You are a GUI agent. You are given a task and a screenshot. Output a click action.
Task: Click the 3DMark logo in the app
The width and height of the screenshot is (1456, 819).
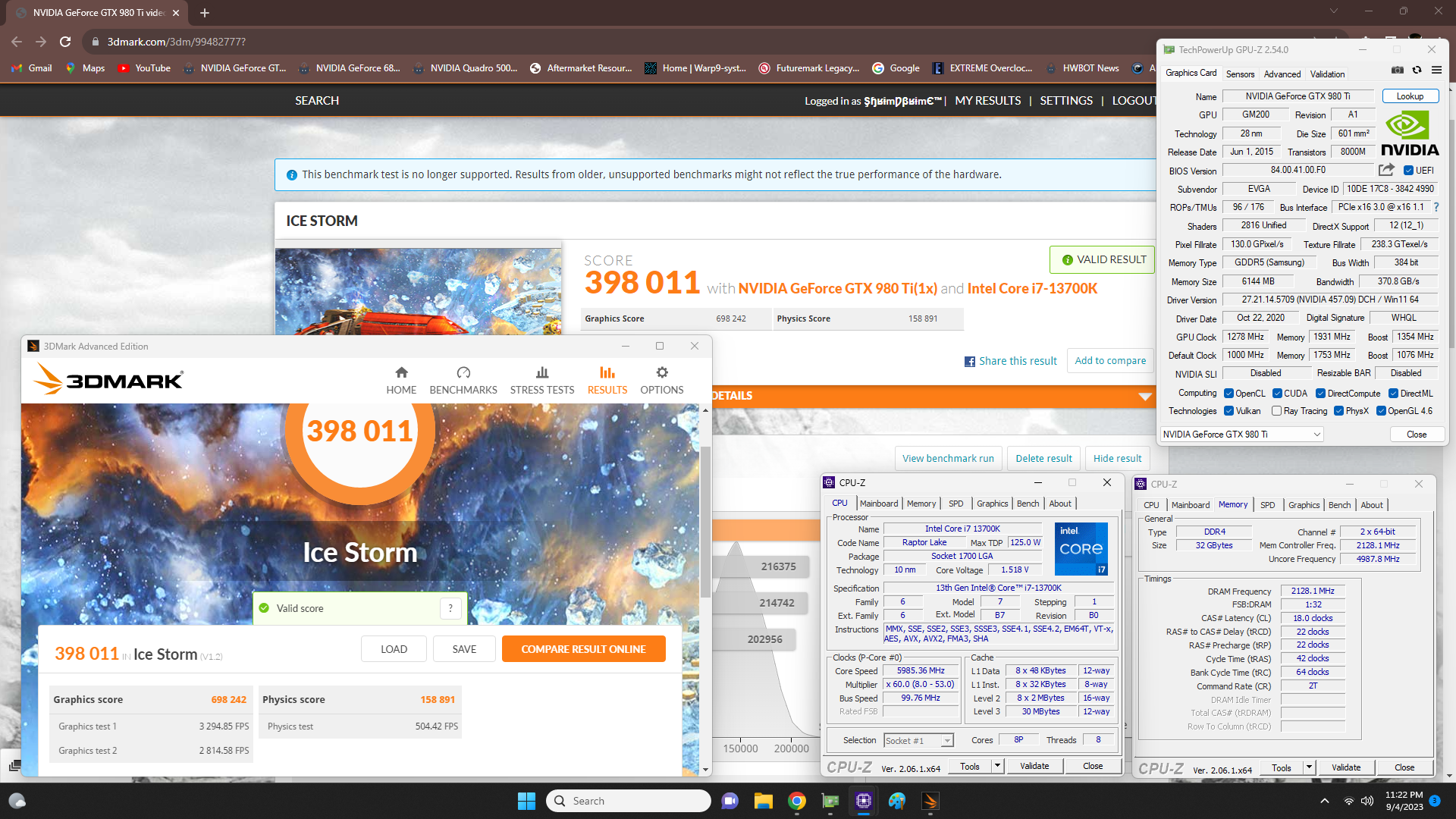(108, 379)
